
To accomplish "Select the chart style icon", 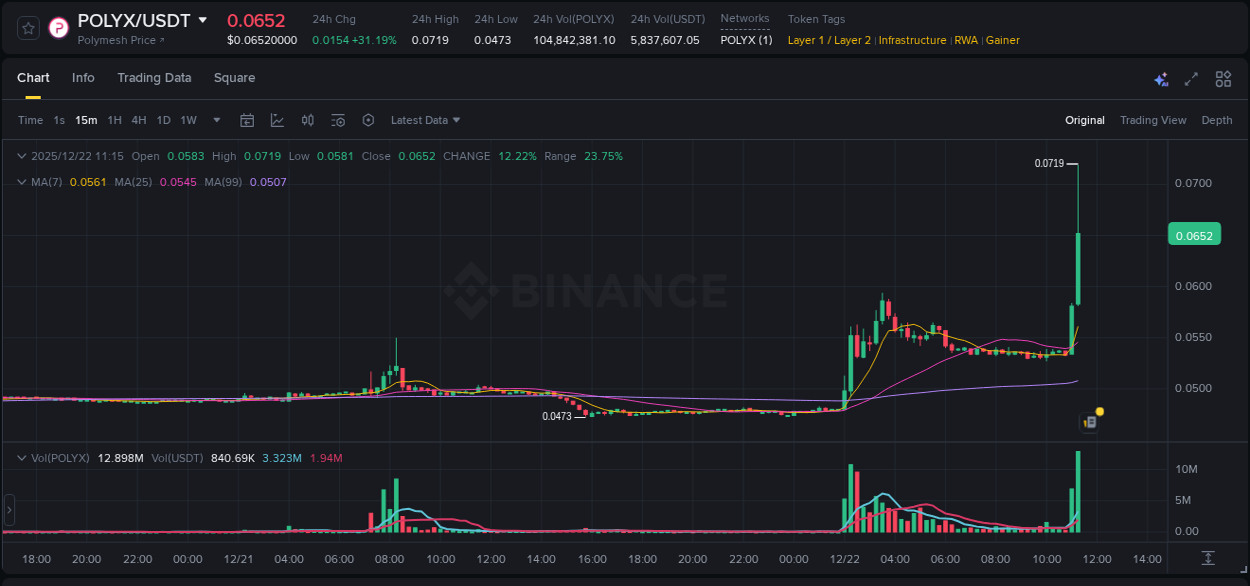I will pyautogui.click(x=276, y=120).
